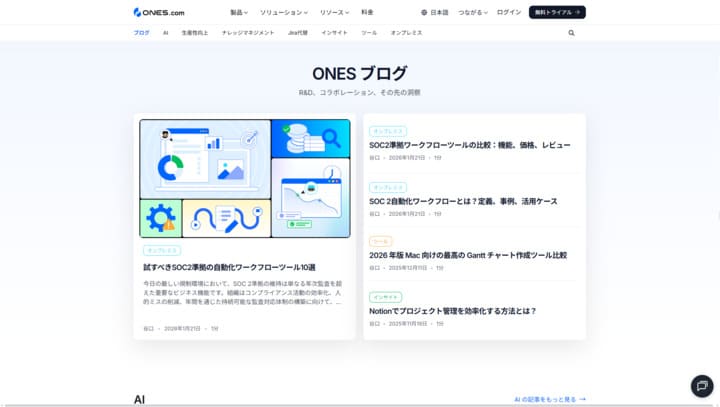Viewport: 720px width, 407px height.
Task: Start the 無料トライアル free trial
Action: click(557, 12)
